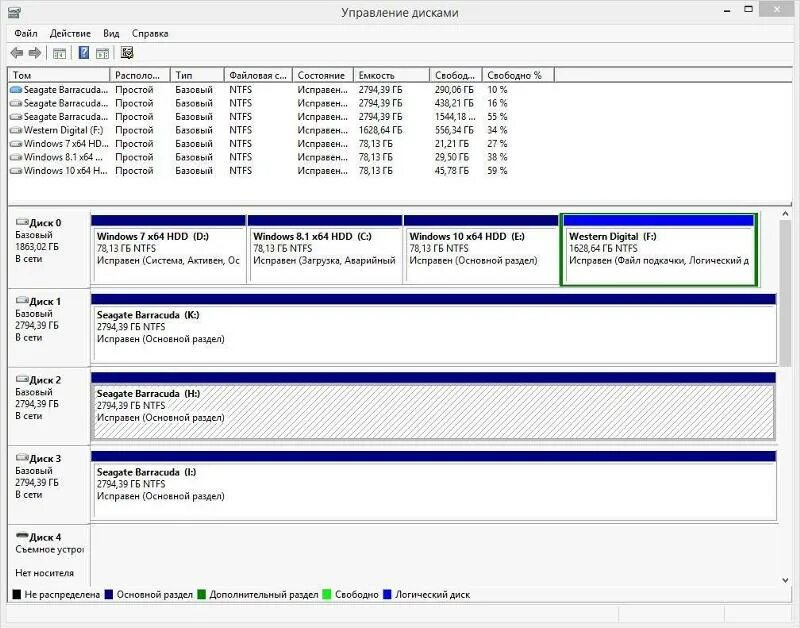Click the 29,50 ГБ free space cell
The width and height of the screenshot is (800, 628).
pyautogui.click(x=452, y=157)
